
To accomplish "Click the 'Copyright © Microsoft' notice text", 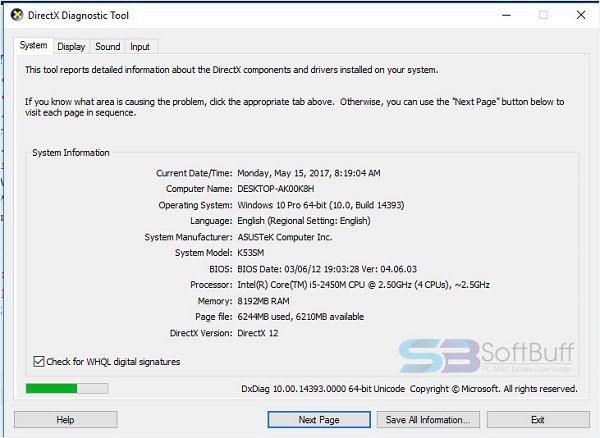I will point(455,389).
